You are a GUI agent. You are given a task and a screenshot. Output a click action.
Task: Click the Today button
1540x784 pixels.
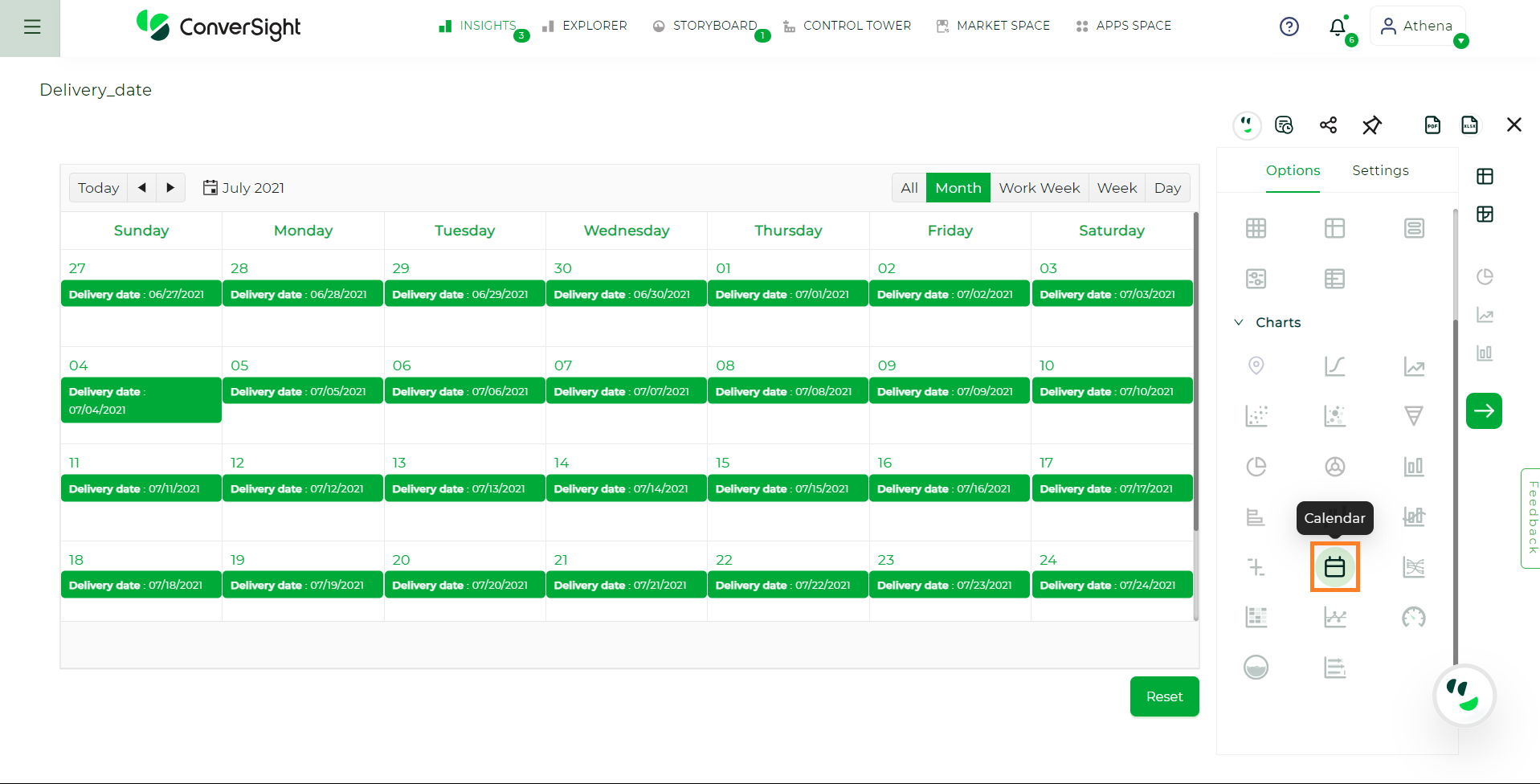(x=98, y=188)
